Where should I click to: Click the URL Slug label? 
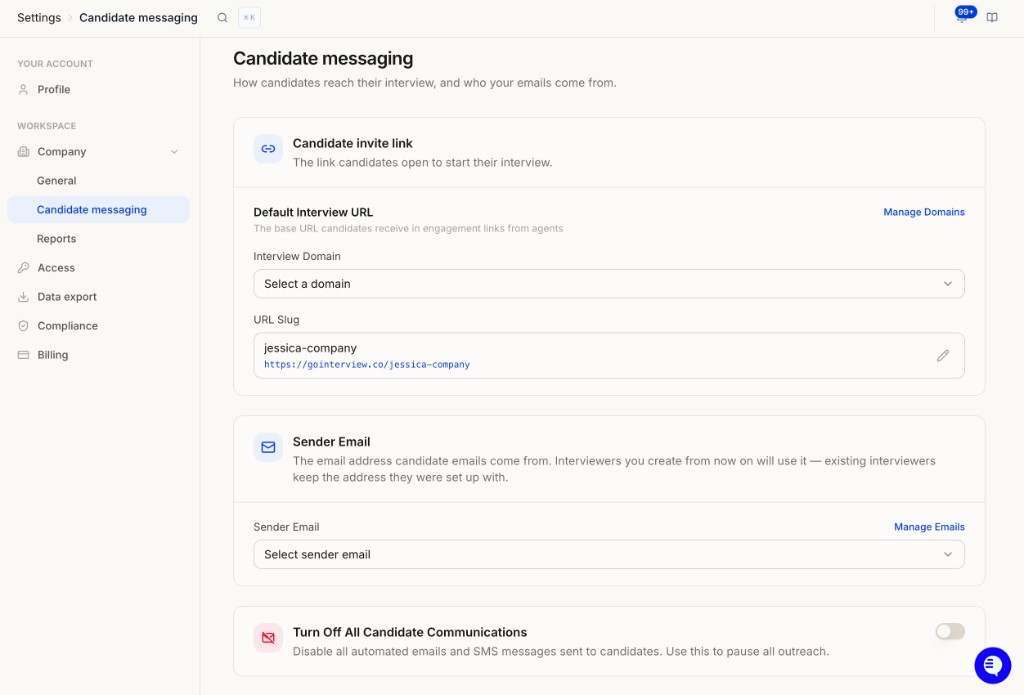[276, 320]
